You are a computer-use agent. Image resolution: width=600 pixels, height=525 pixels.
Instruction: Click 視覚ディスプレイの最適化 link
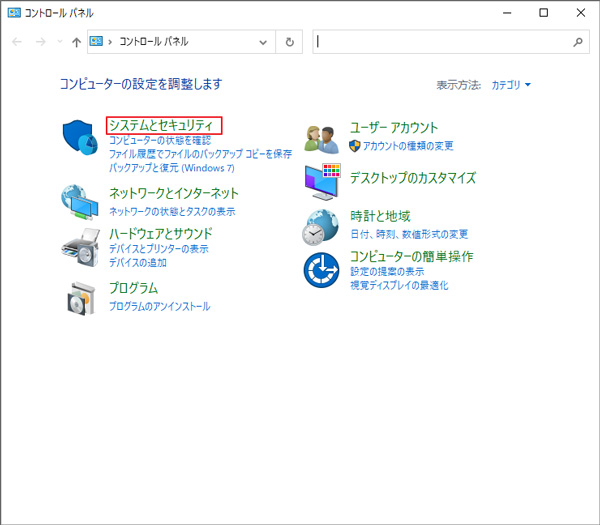399,285
